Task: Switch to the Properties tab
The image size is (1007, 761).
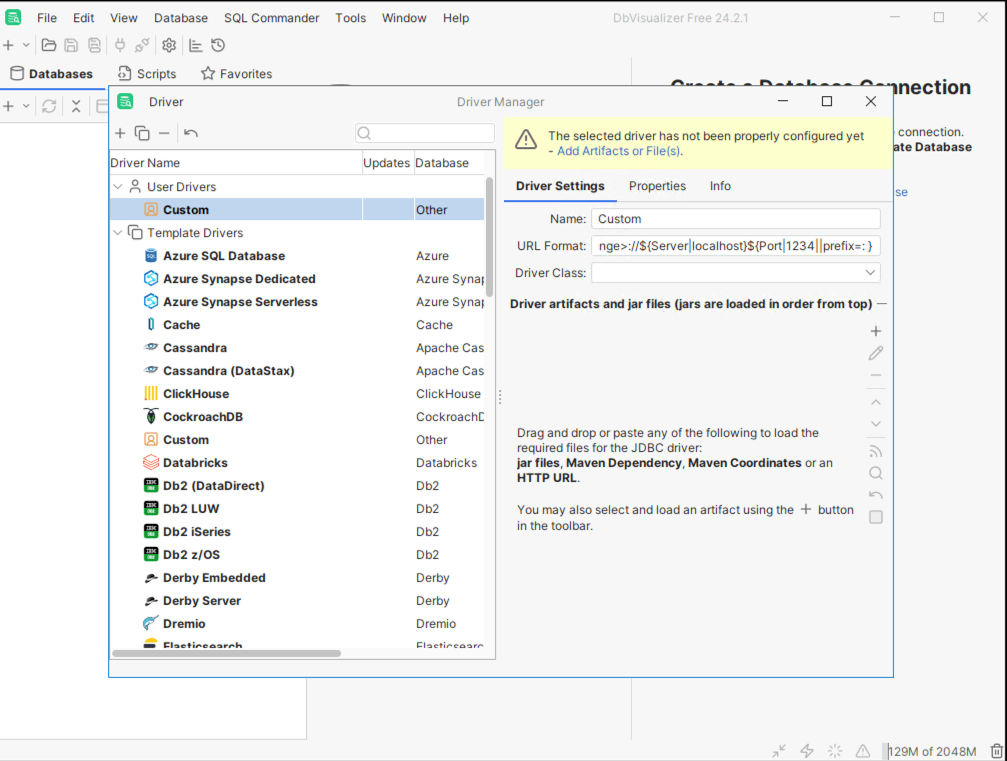Action: click(x=657, y=186)
